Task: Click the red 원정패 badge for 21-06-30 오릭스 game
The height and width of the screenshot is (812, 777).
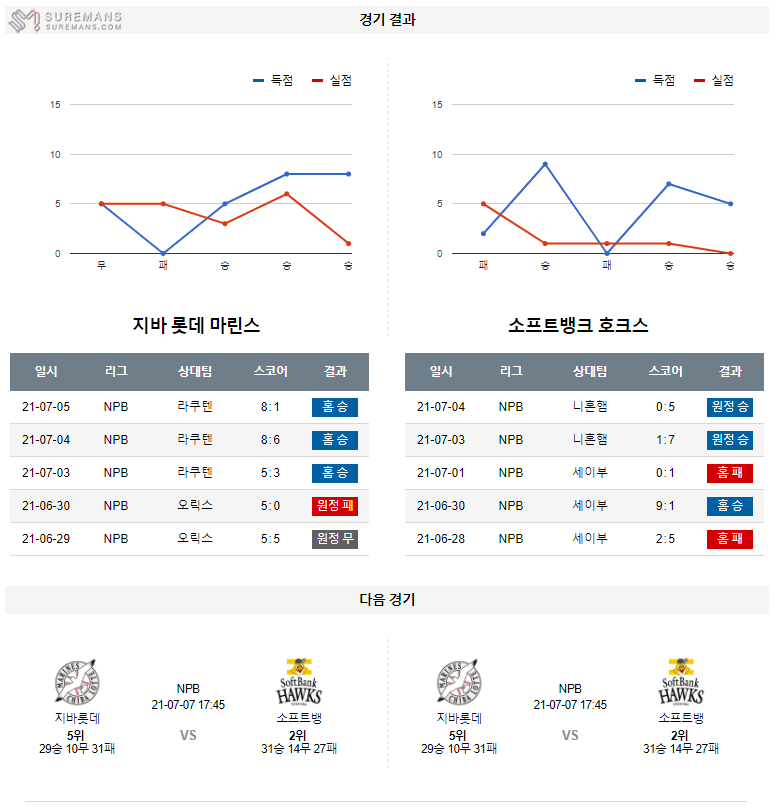Action: tap(335, 506)
